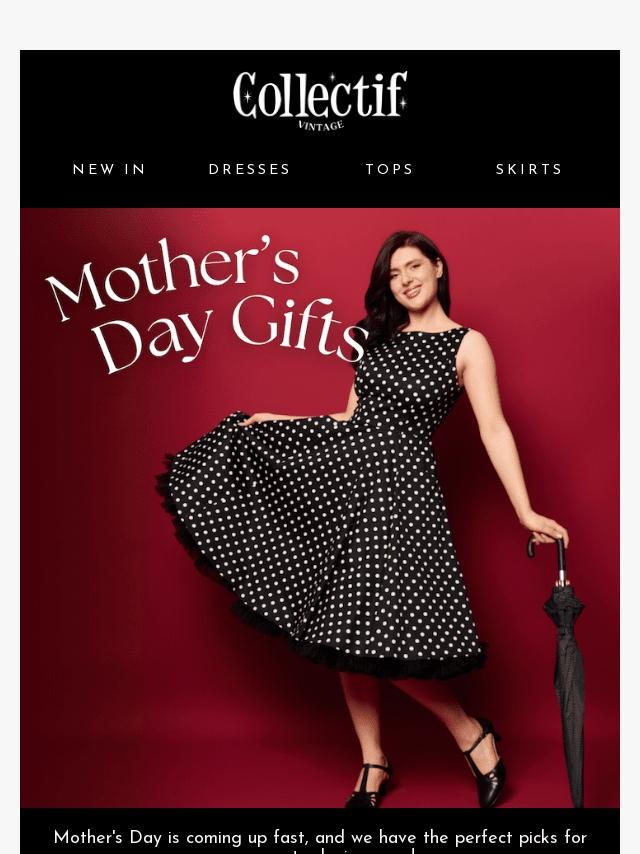Select the TOPS navigation link
This screenshot has width=640, height=854.
(389, 169)
